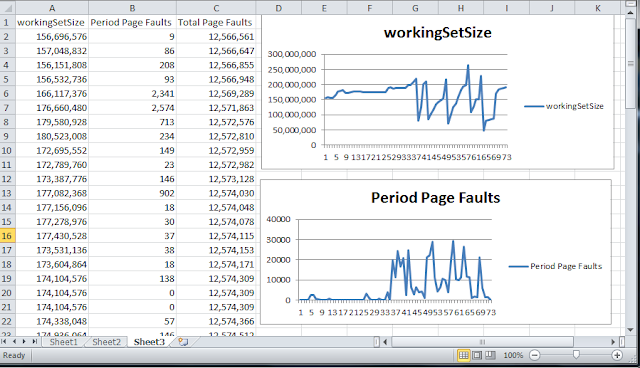Screen dimensions: 640x368
Task: Select column B header
Action: tap(132, 8)
